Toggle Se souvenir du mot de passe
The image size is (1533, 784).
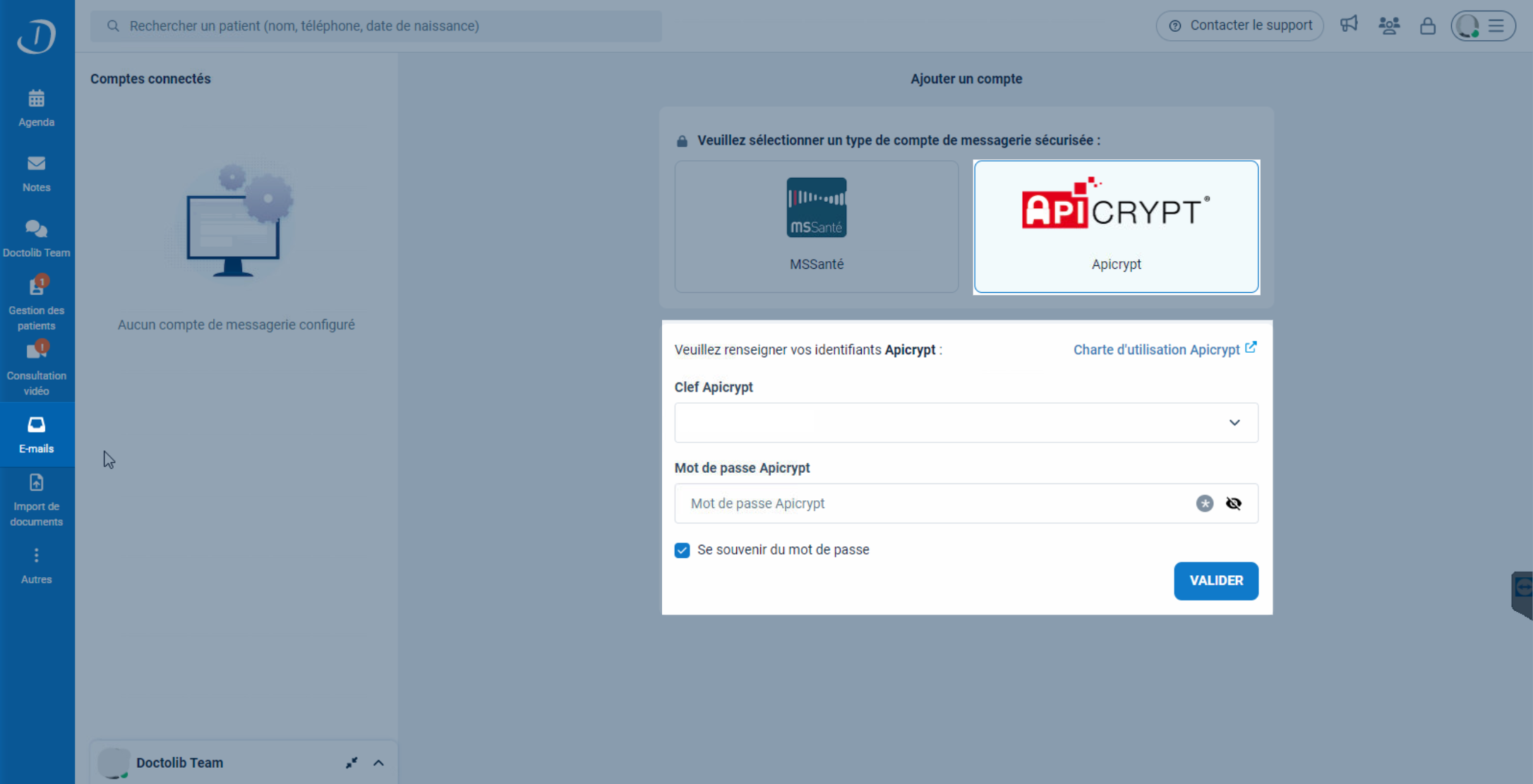[x=682, y=550]
